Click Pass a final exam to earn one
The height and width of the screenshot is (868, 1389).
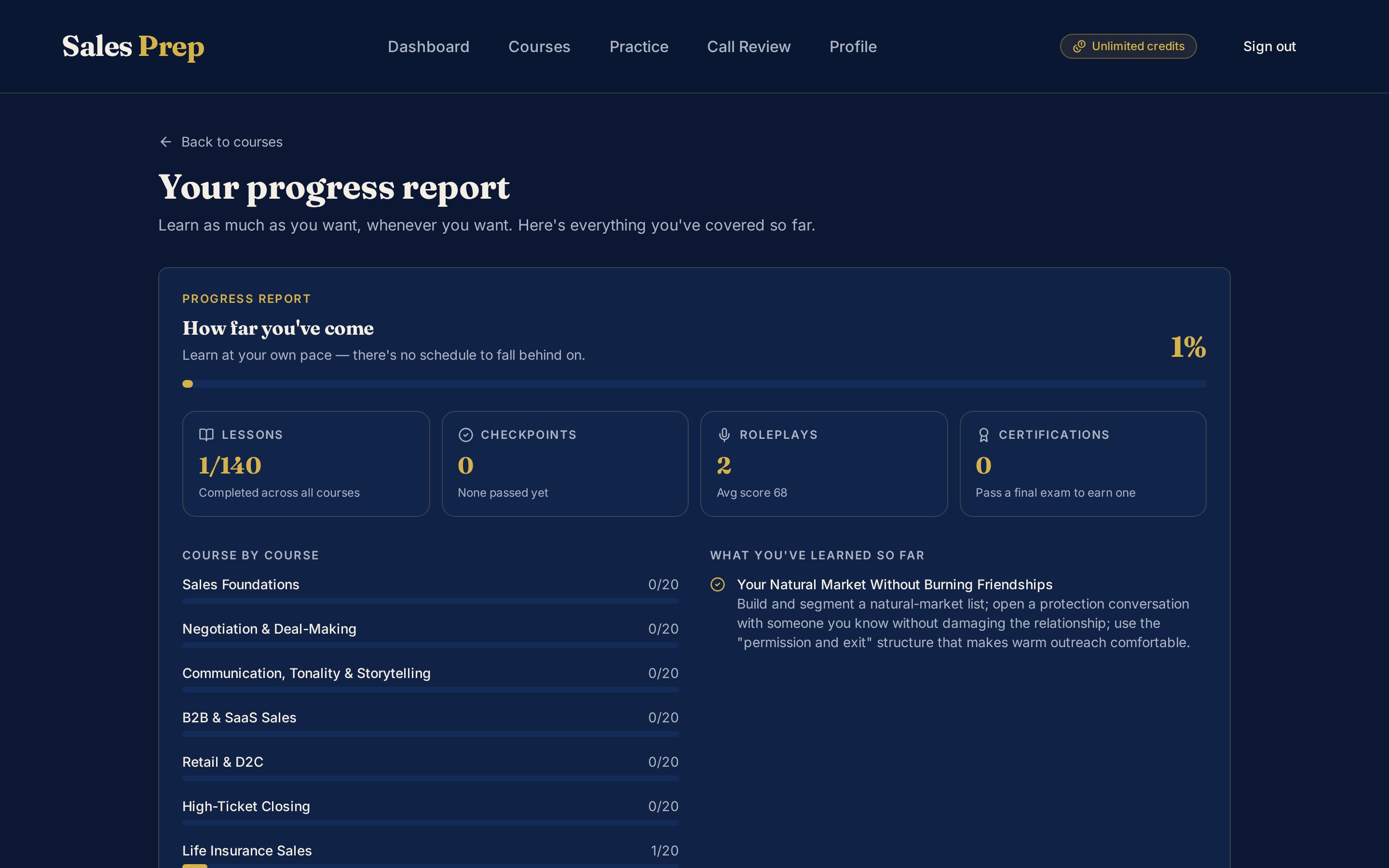click(1055, 492)
